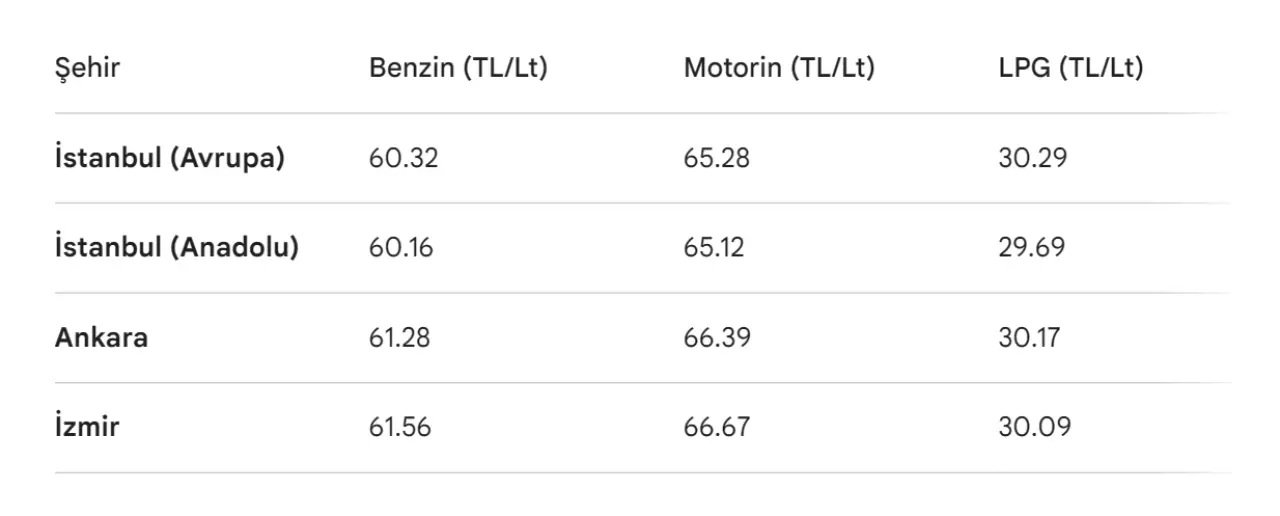Click İzmir motorin price 66.67

(716, 428)
